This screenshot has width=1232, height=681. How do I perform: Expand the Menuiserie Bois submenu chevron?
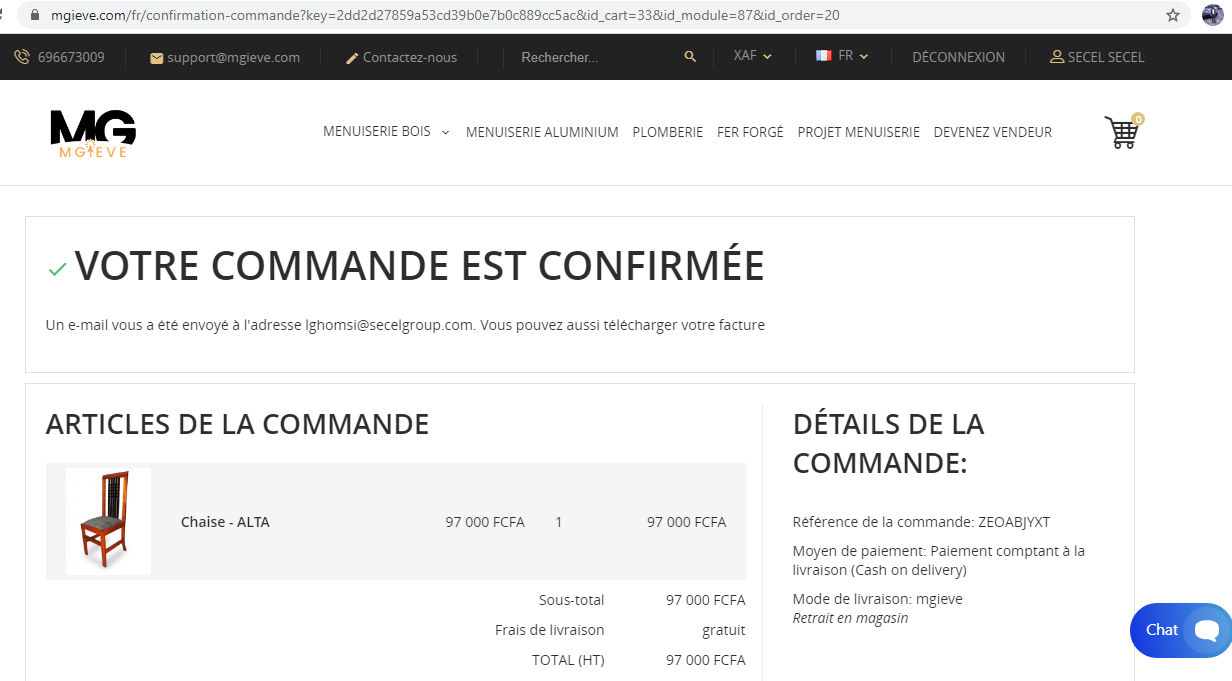click(x=445, y=132)
